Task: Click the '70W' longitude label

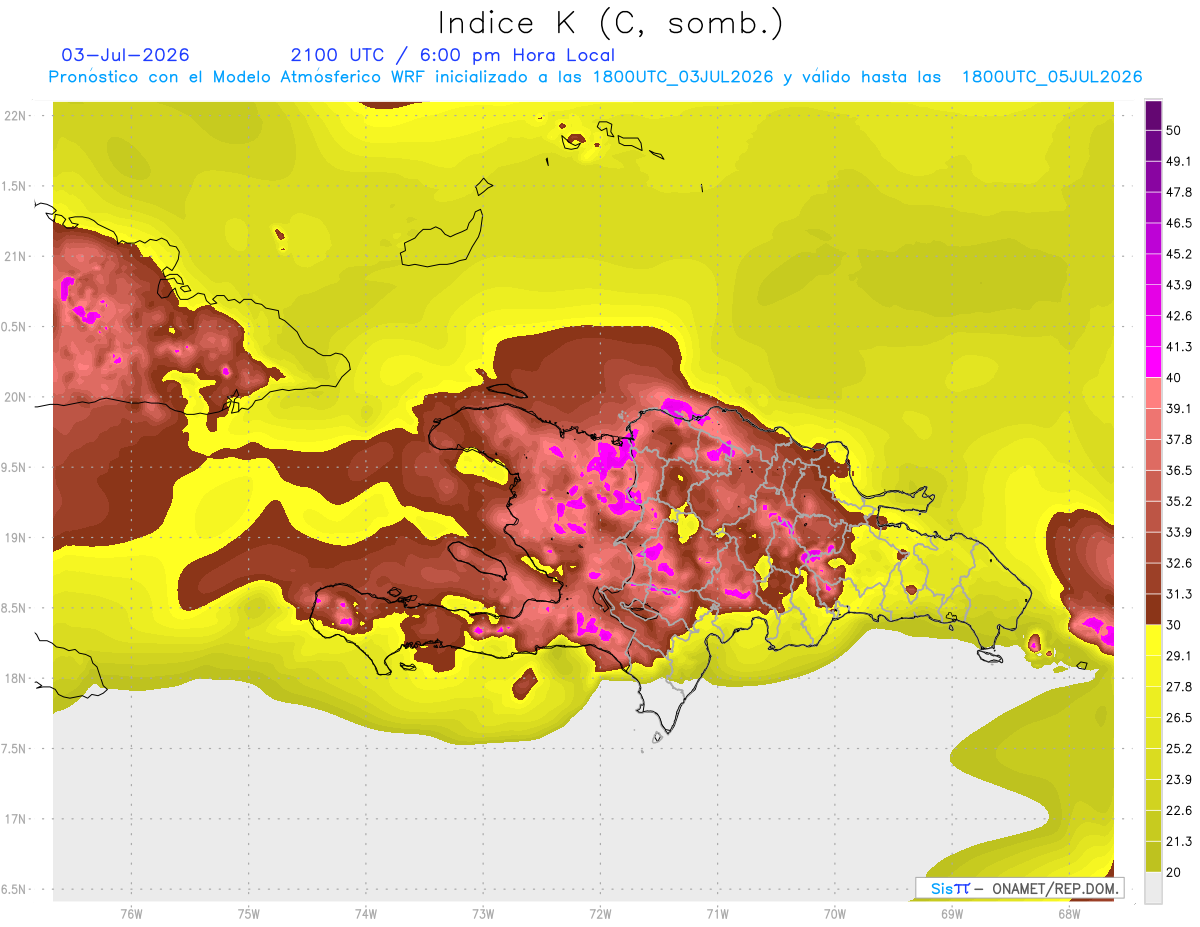Action: 835,913
